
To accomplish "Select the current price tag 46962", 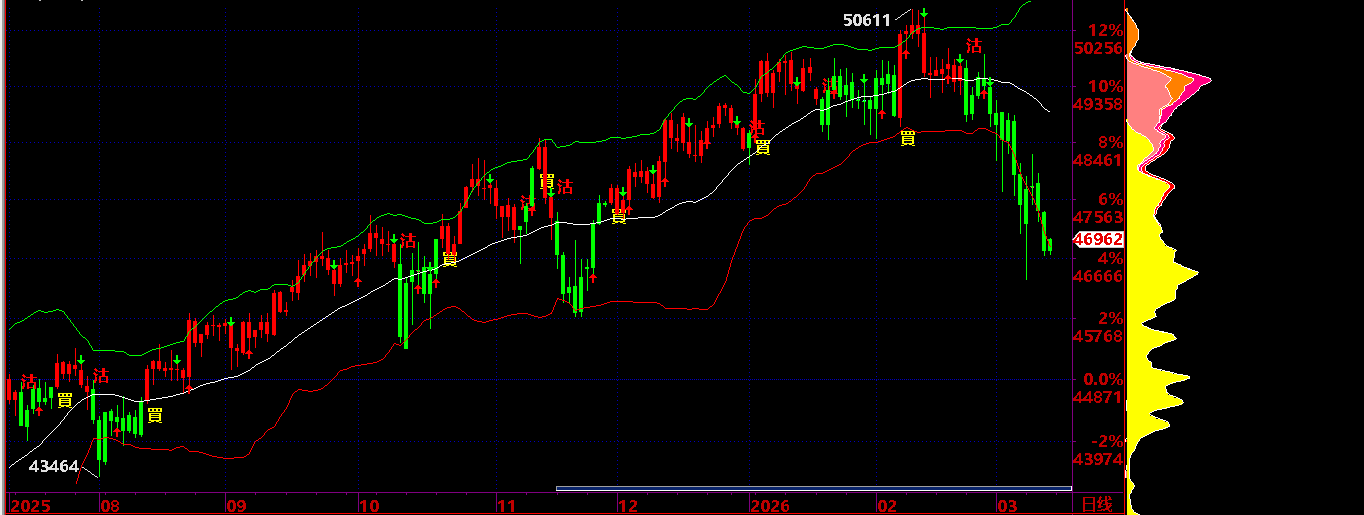I will (x=1098, y=239).
